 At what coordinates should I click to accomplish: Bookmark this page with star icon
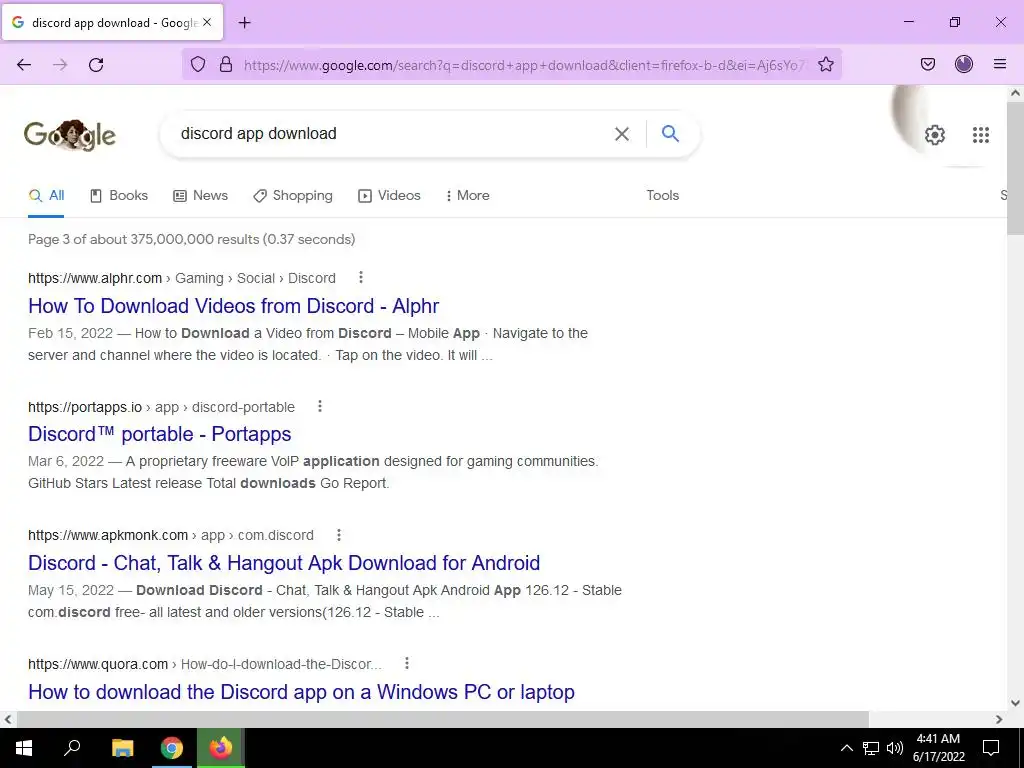coord(825,65)
